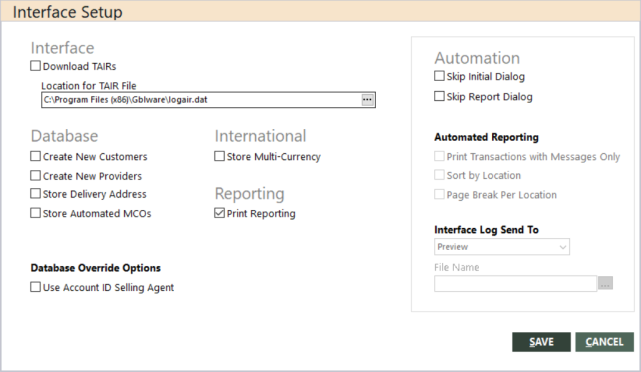
Task: Click the CANCEL button
Action: click(605, 342)
